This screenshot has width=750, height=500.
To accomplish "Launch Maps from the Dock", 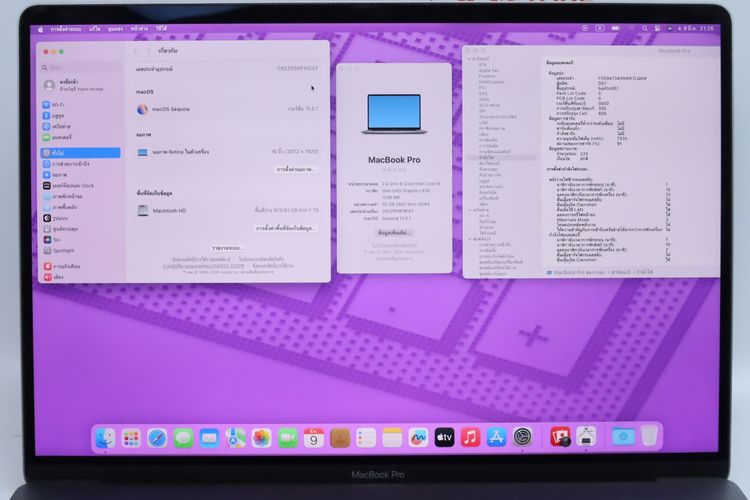I will [x=235, y=438].
